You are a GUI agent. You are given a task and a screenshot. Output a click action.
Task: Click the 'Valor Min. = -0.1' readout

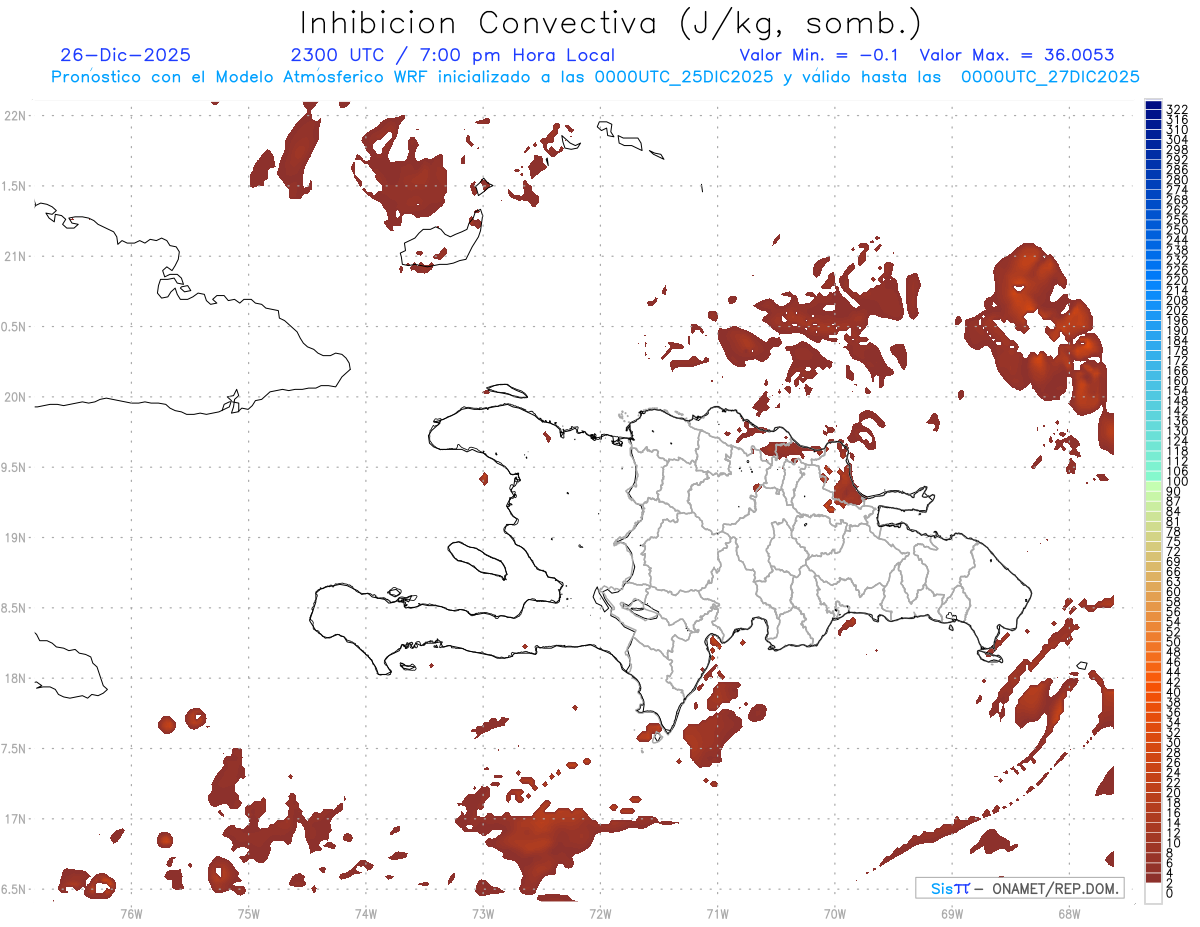coord(820,56)
